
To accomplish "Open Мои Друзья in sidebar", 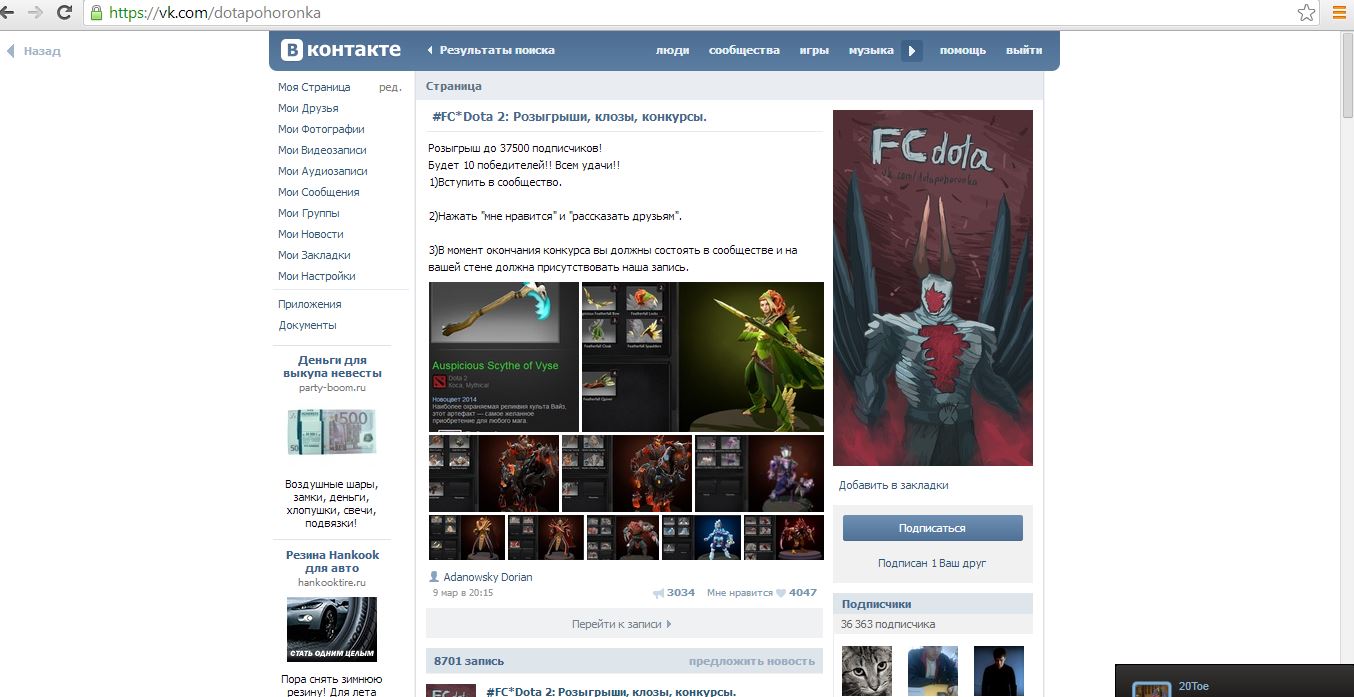I will point(308,108).
